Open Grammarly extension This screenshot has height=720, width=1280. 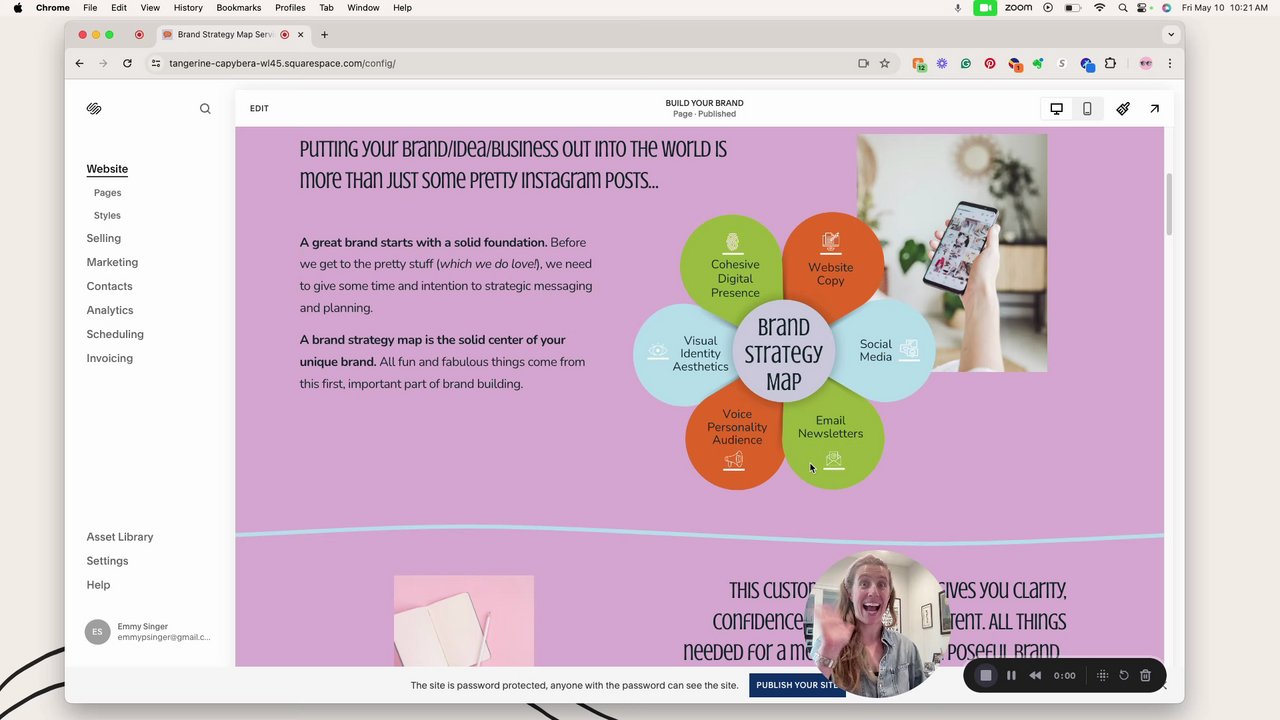(x=966, y=63)
